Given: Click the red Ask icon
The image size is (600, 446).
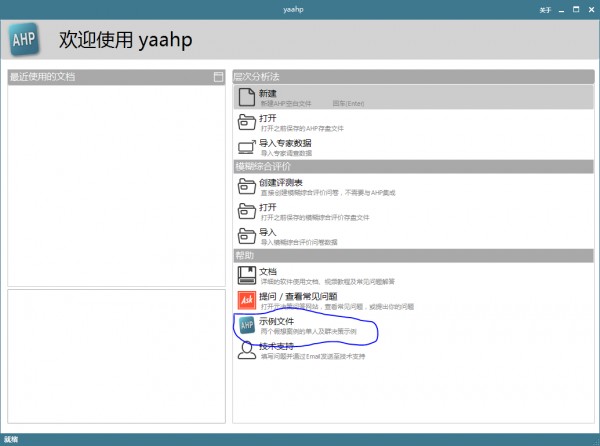Looking at the screenshot, I should 246,300.
